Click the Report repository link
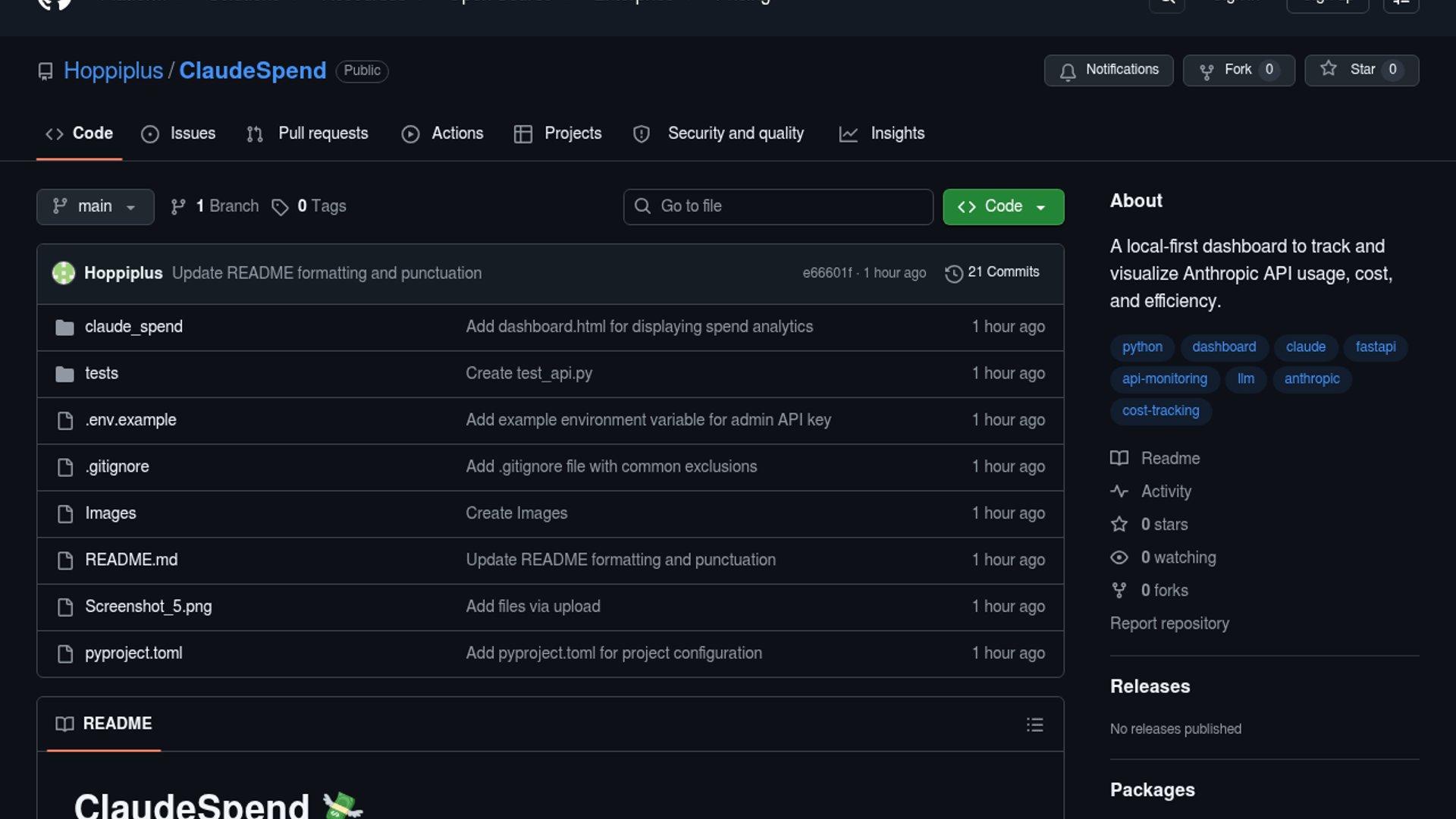Viewport: 1456px width, 819px height. click(x=1169, y=623)
